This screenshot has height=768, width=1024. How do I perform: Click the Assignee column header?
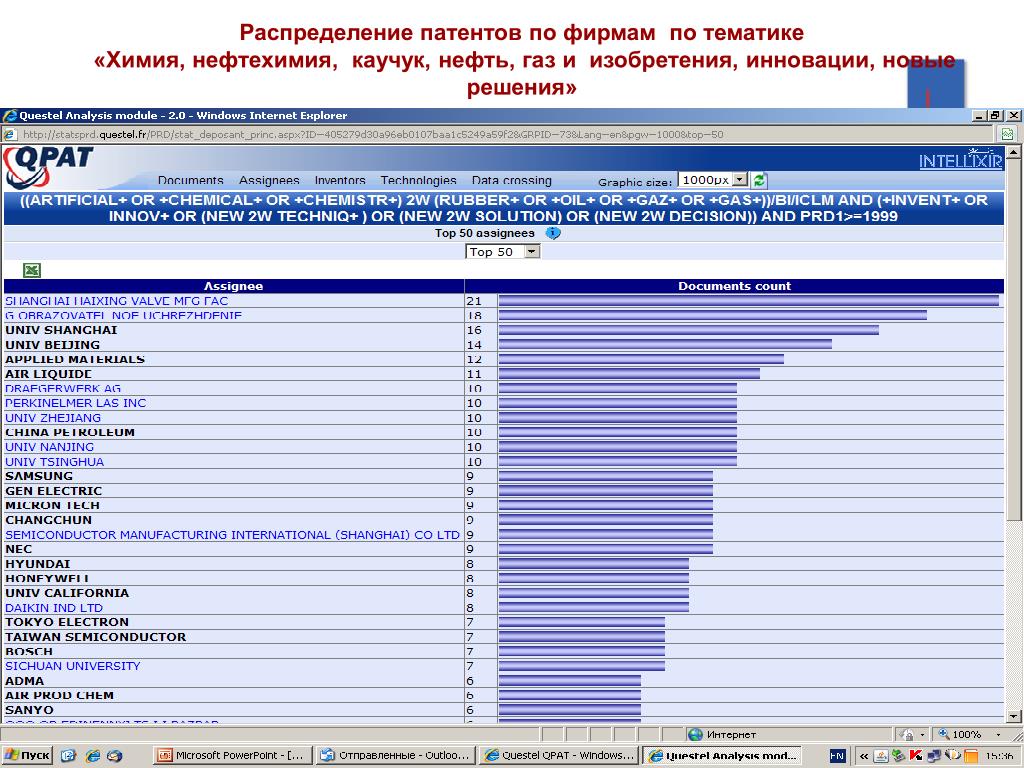[x=234, y=286]
